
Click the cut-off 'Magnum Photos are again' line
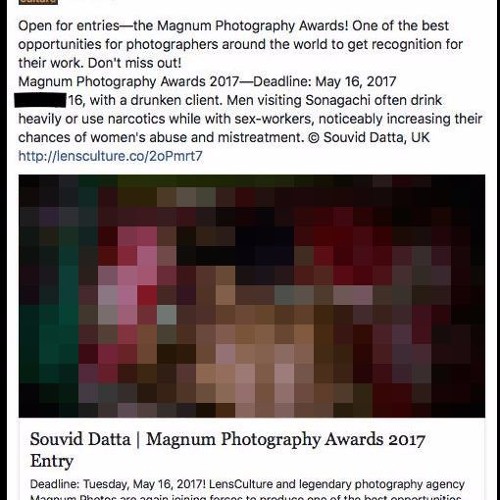246,497
